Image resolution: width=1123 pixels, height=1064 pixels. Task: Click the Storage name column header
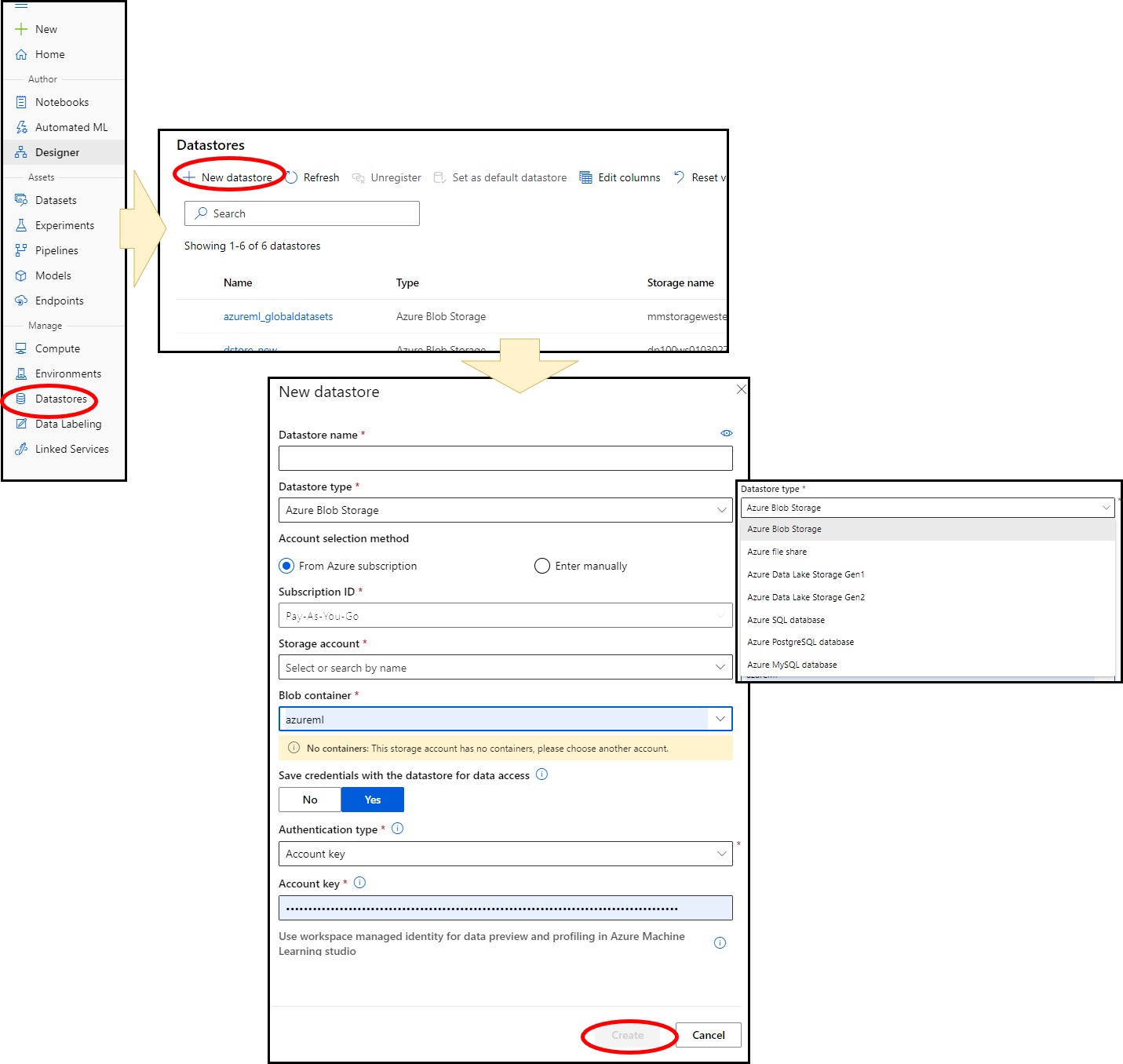(680, 282)
